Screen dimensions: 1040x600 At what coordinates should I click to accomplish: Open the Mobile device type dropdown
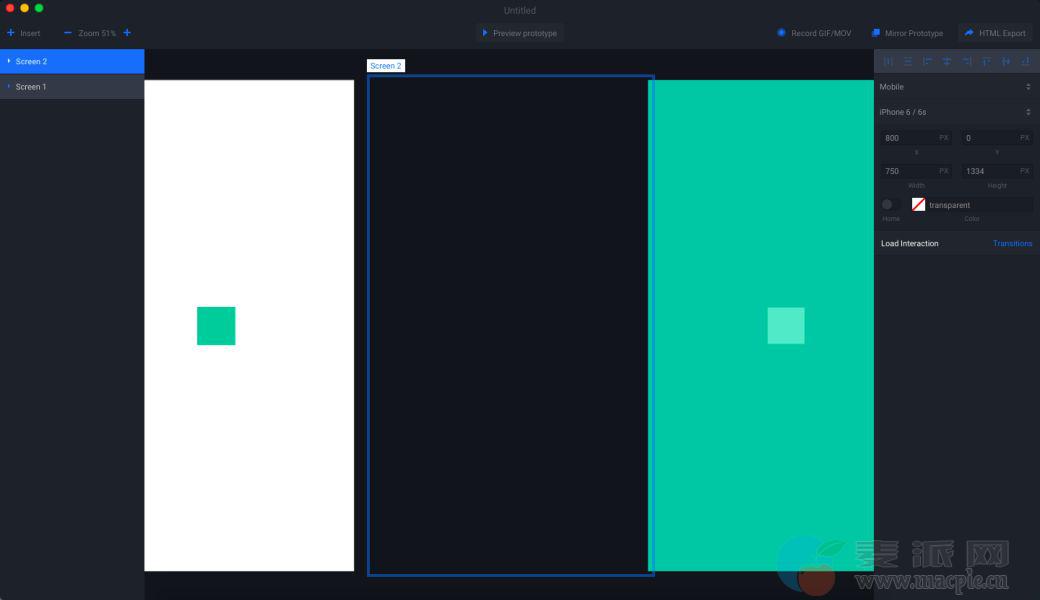click(955, 87)
